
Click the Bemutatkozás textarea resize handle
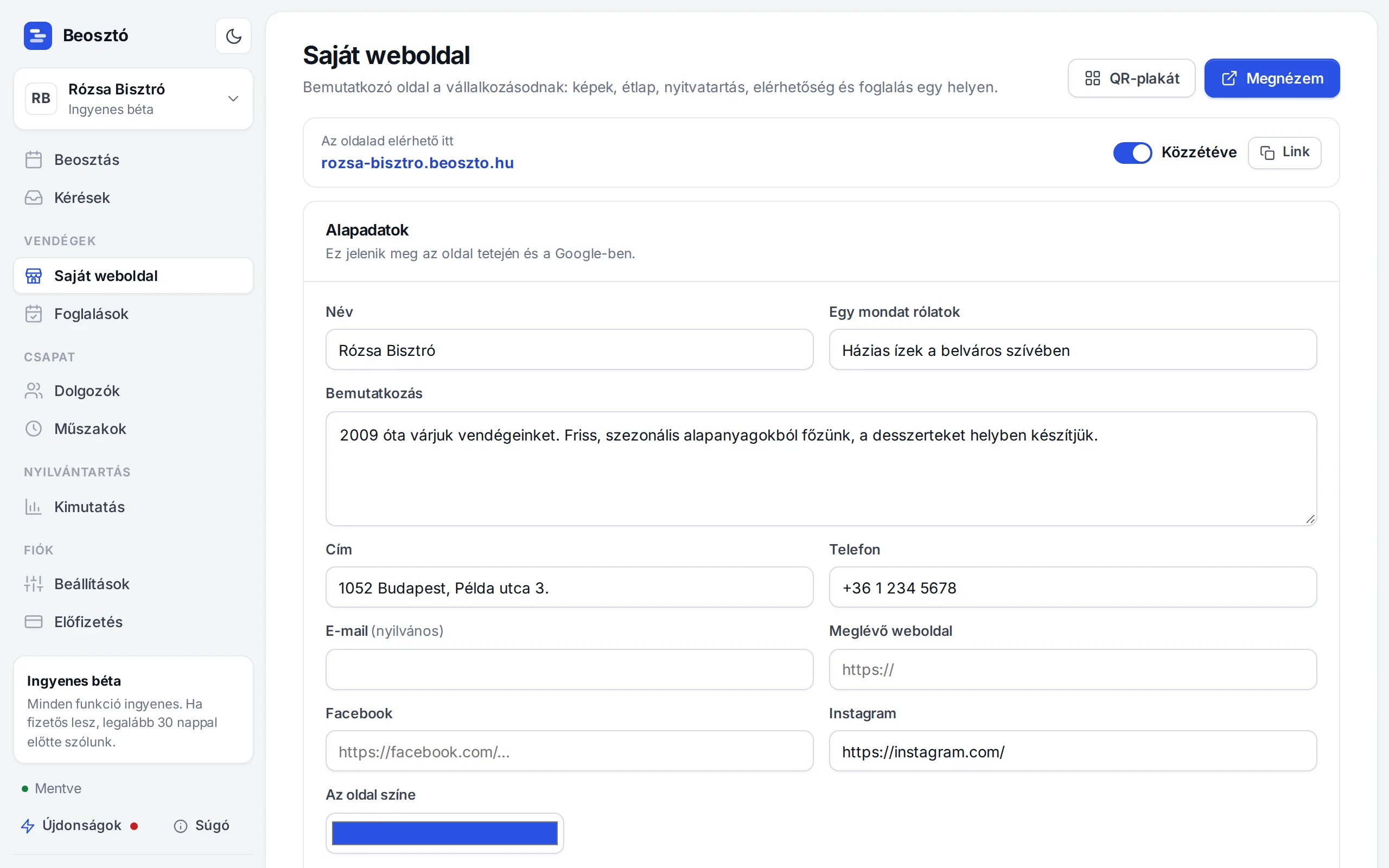[1310, 519]
